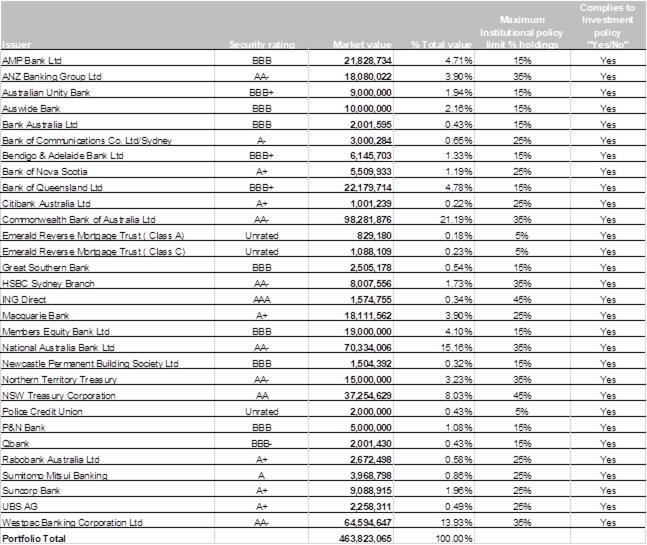
Task: Select the 0.18% total value cell
Action: (459, 236)
